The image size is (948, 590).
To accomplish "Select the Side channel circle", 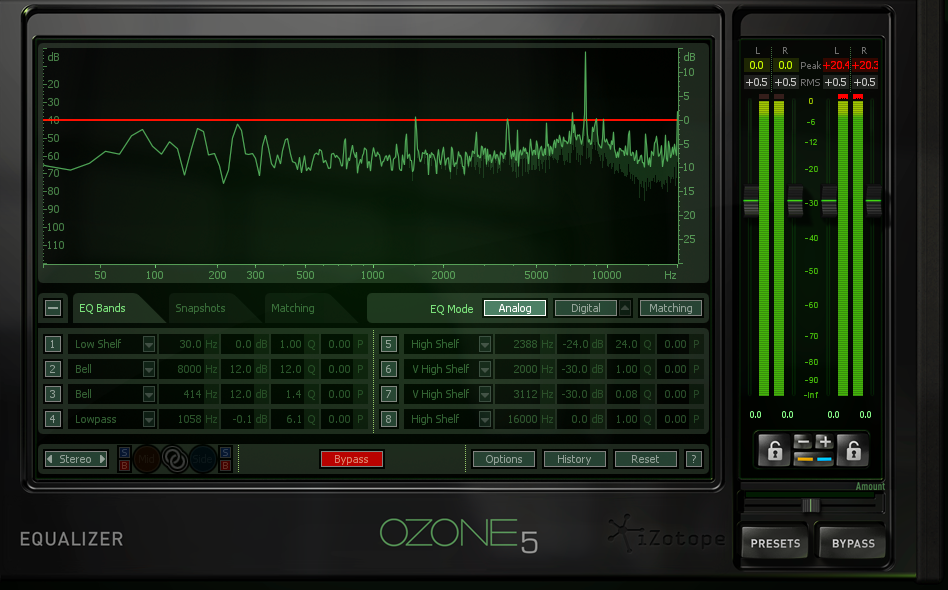I will 203,459.
